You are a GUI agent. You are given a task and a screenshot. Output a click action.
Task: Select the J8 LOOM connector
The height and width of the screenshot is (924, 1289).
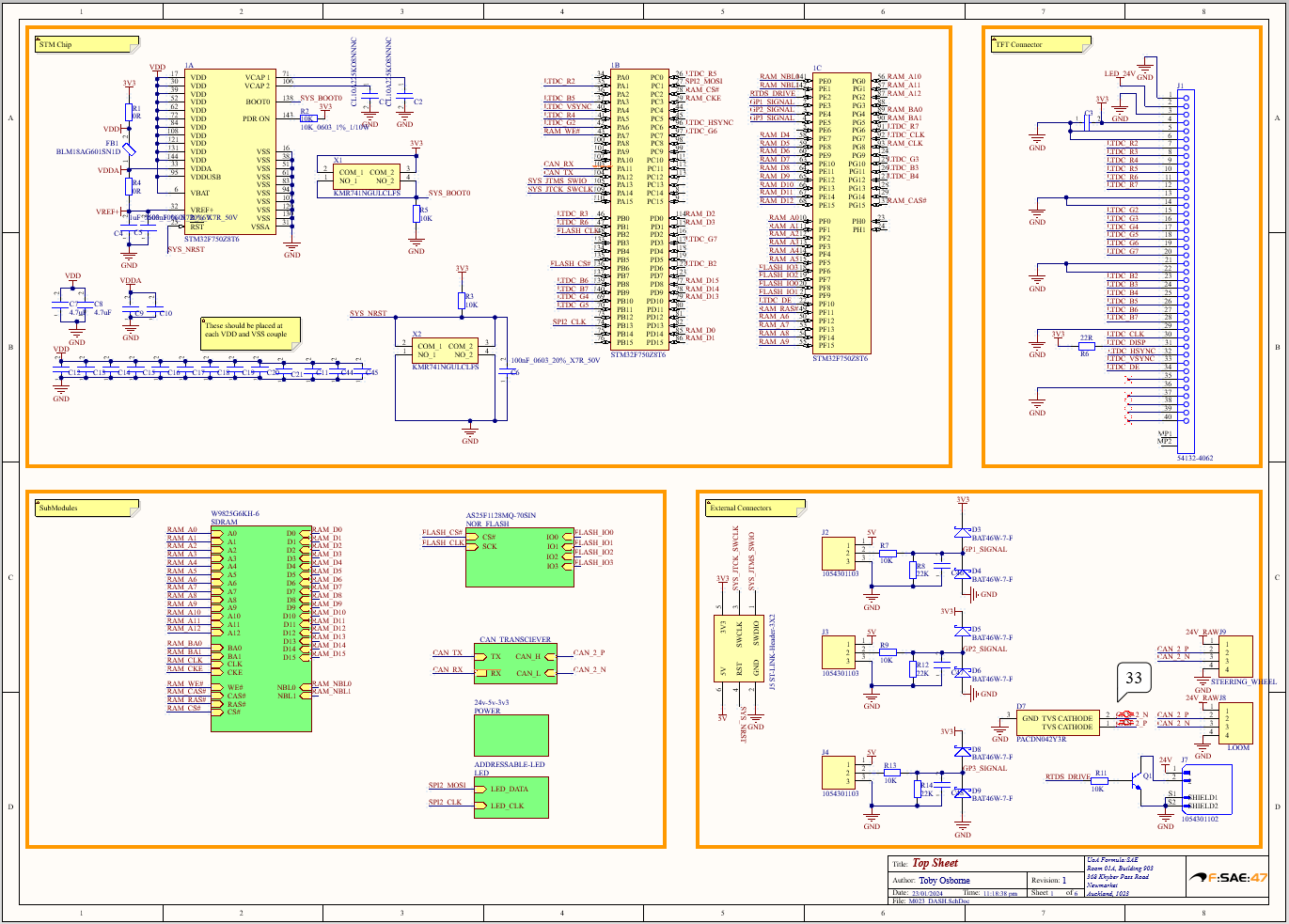click(1235, 723)
